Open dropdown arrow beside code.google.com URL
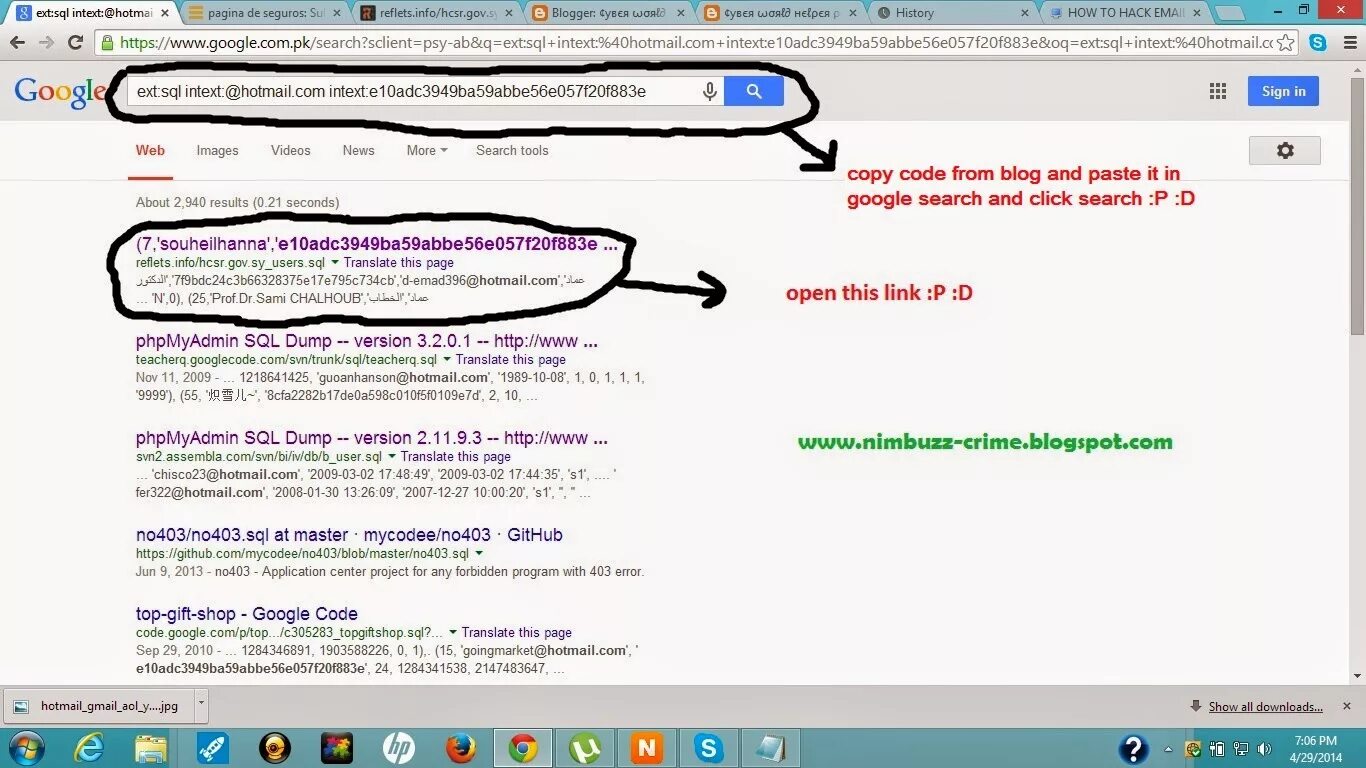The height and width of the screenshot is (768, 1366). tap(453, 633)
